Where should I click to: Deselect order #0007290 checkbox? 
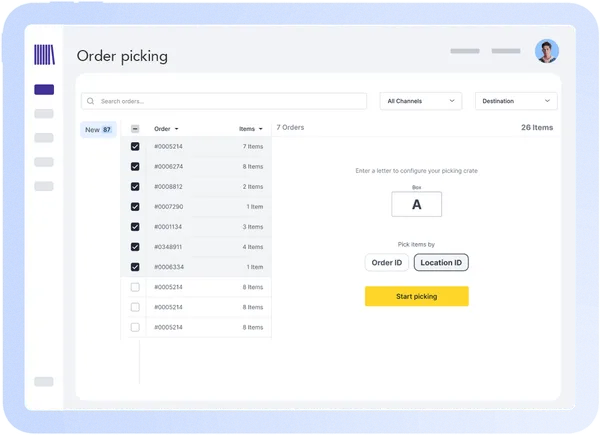pyautogui.click(x=135, y=207)
